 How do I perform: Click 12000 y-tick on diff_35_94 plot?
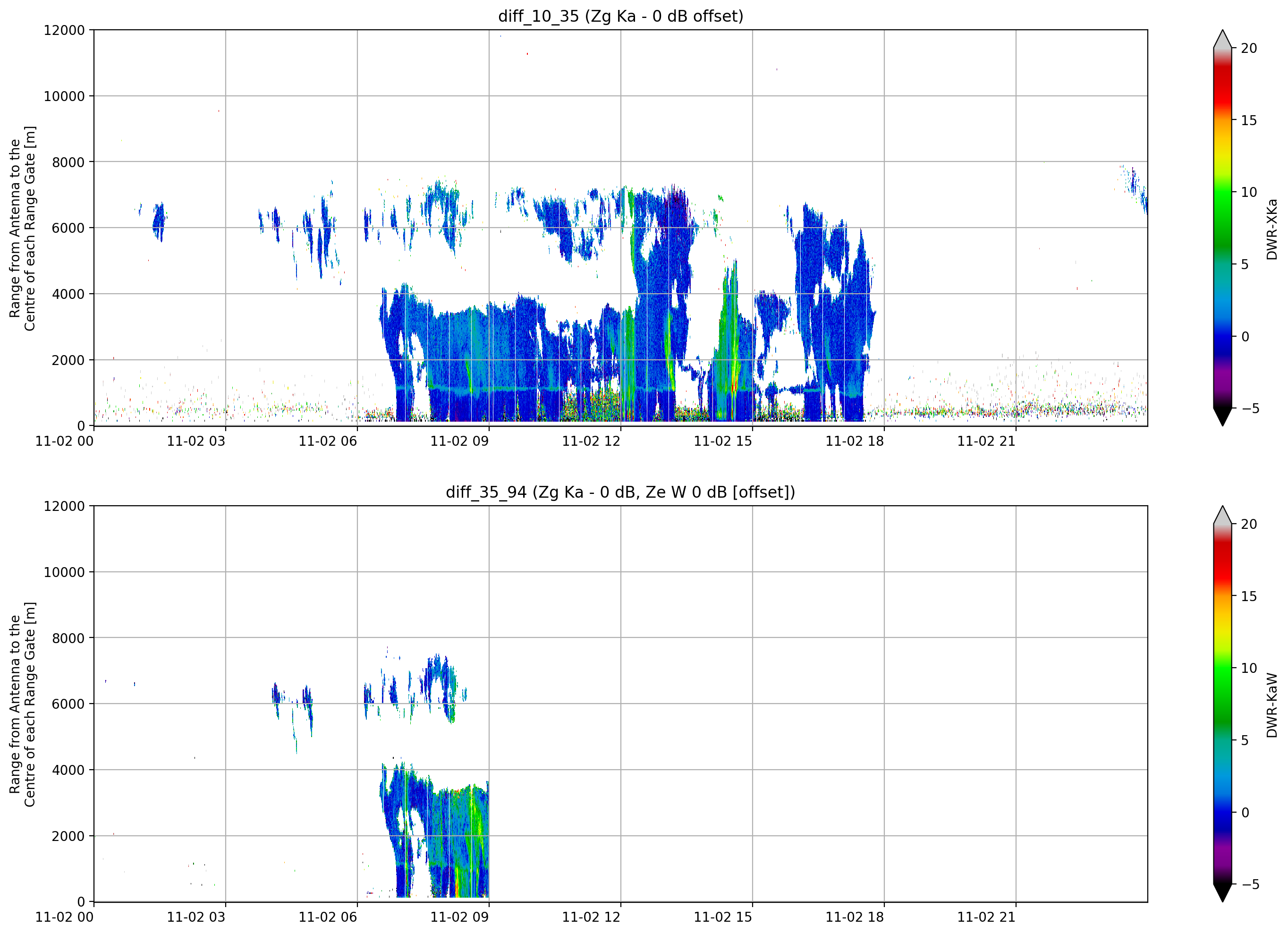[64, 506]
